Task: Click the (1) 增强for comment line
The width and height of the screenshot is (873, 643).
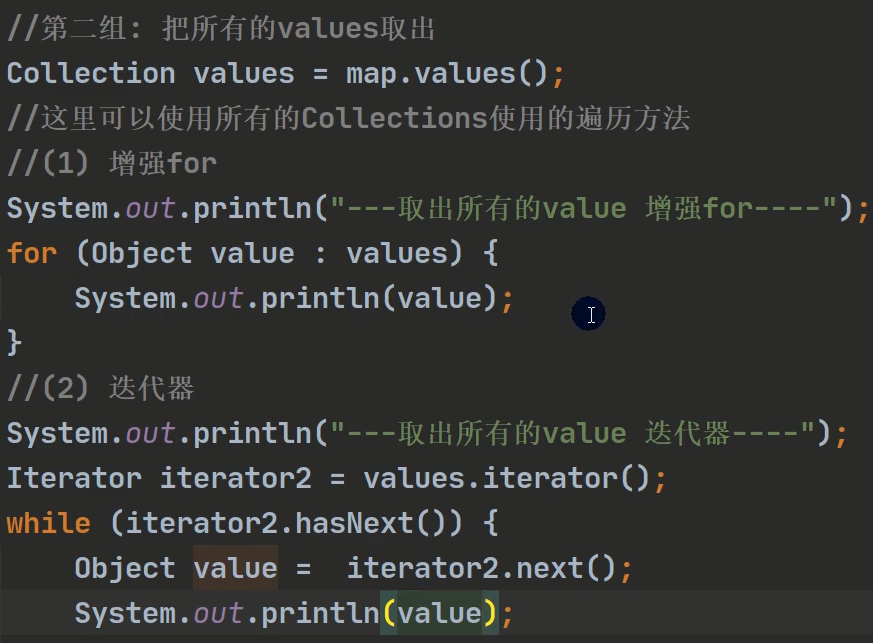Action: 112,163
